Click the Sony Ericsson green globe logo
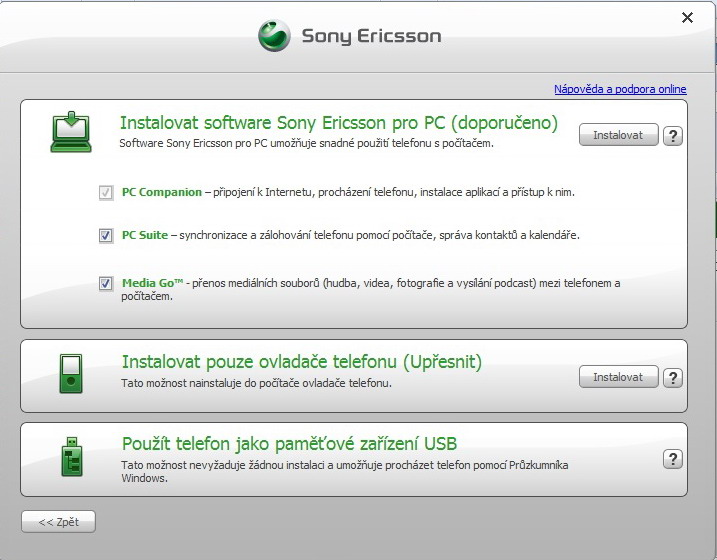717x560 pixels. point(274,36)
